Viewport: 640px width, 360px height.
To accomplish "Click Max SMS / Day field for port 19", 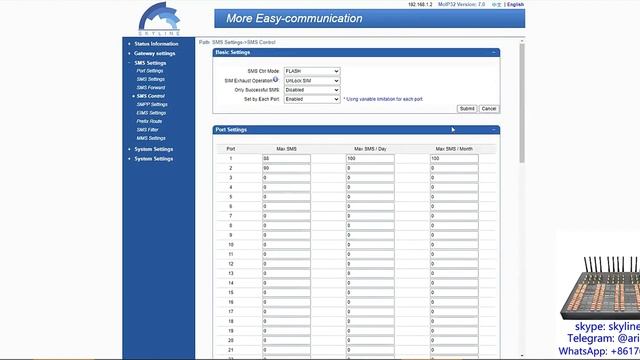I will pyautogui.click(x=370, y=331).
